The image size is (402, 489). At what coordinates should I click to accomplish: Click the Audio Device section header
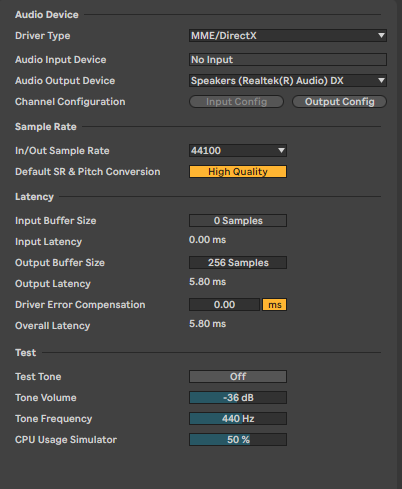pos(47,15)
